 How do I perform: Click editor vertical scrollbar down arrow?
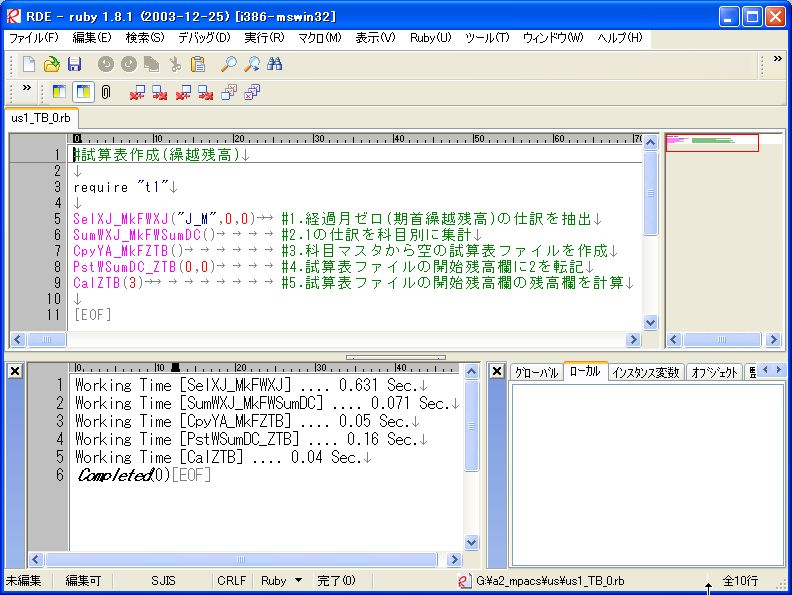point(651,322)
